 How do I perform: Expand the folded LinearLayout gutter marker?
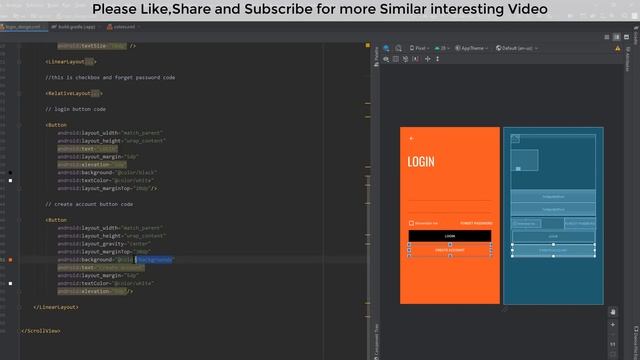click(x=19, y=62)
